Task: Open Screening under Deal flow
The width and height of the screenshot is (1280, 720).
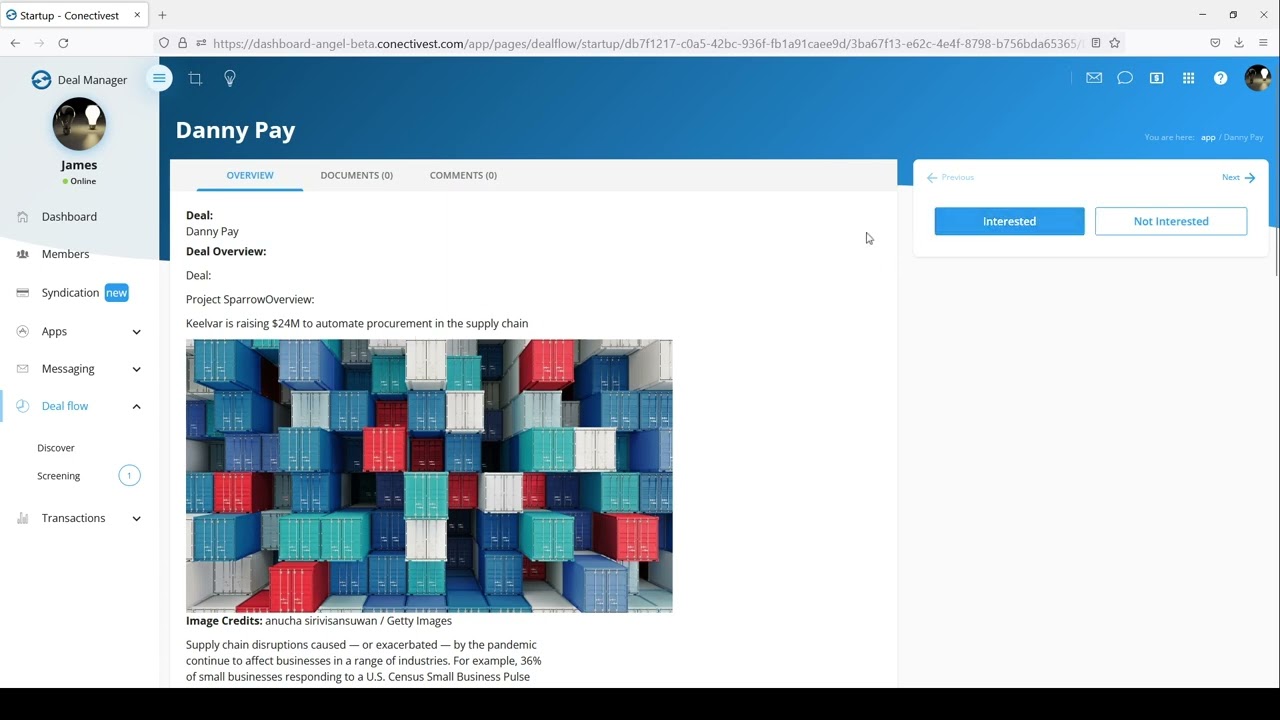Action: 58,476
